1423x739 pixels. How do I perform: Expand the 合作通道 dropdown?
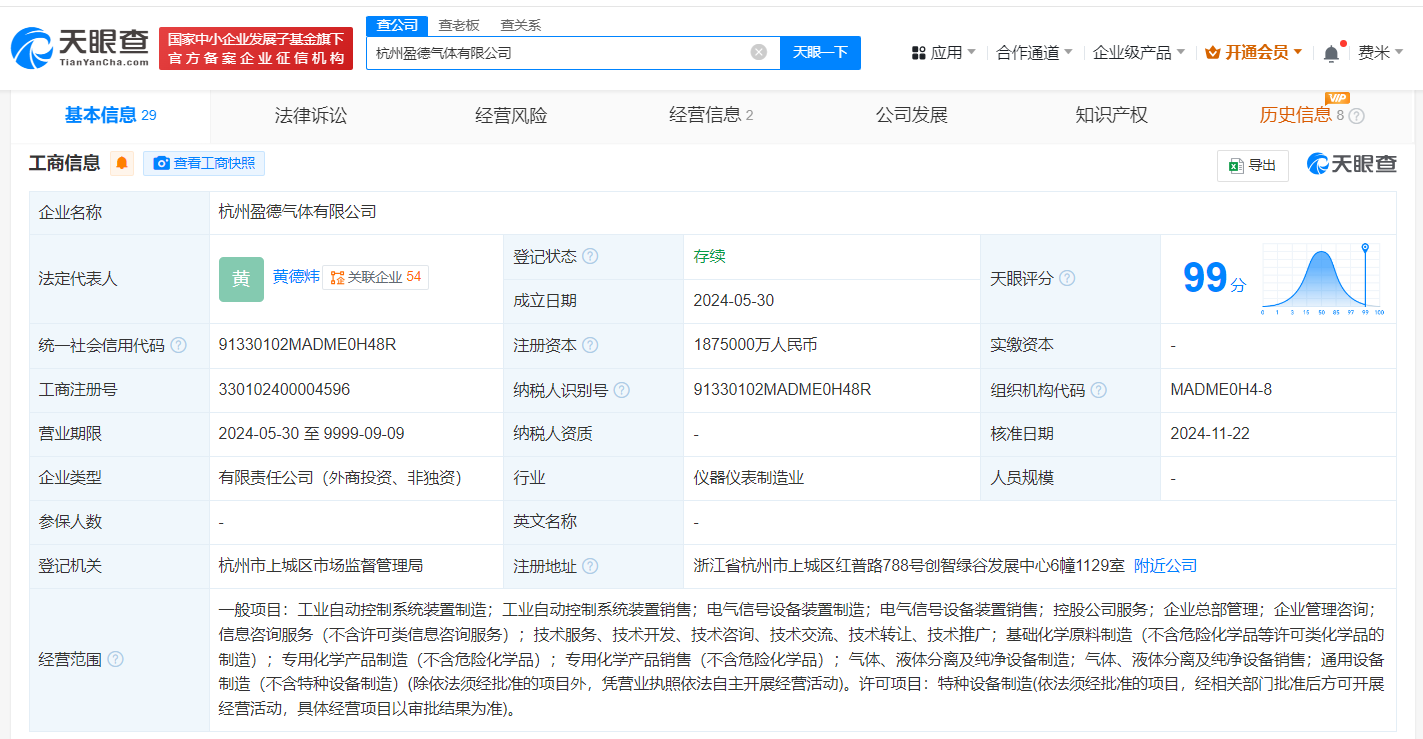[x=1034, y=52]
